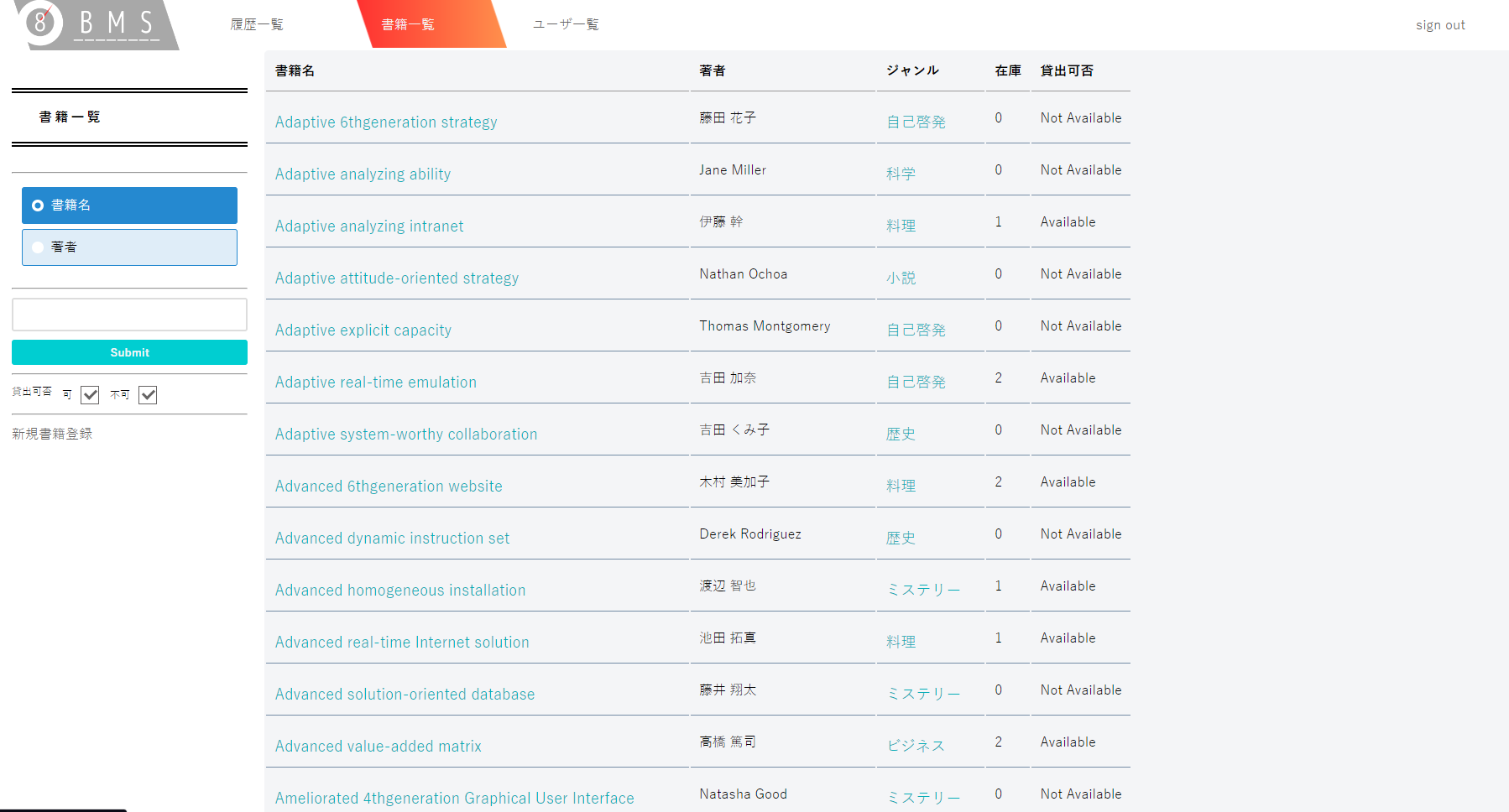Viewport: 1509px width, 812px height.
Task: Click Available status for Adaptive analyzing intranet
Action: pos(1068,222)
